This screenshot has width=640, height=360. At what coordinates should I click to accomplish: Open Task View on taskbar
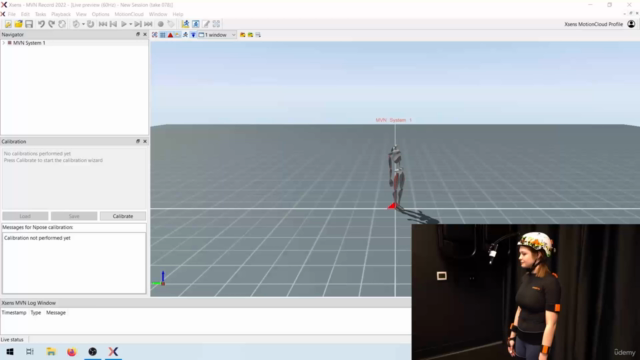pyautogui.click(x=30, y=351)
